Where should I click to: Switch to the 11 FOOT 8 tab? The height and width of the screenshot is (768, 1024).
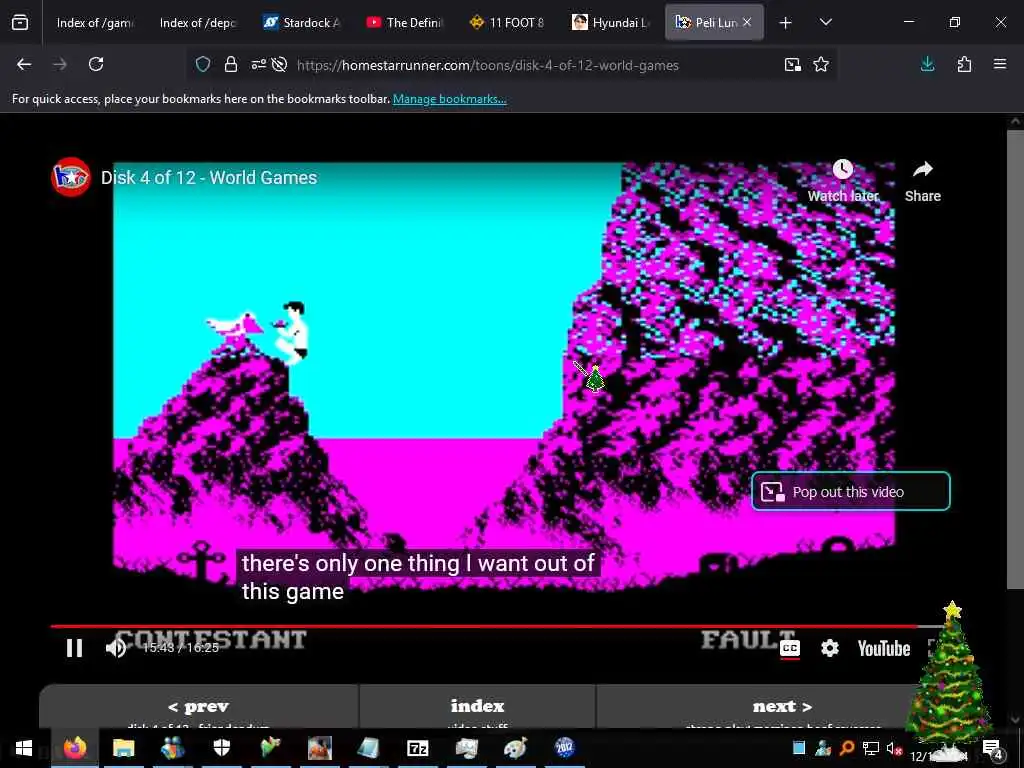508,23
